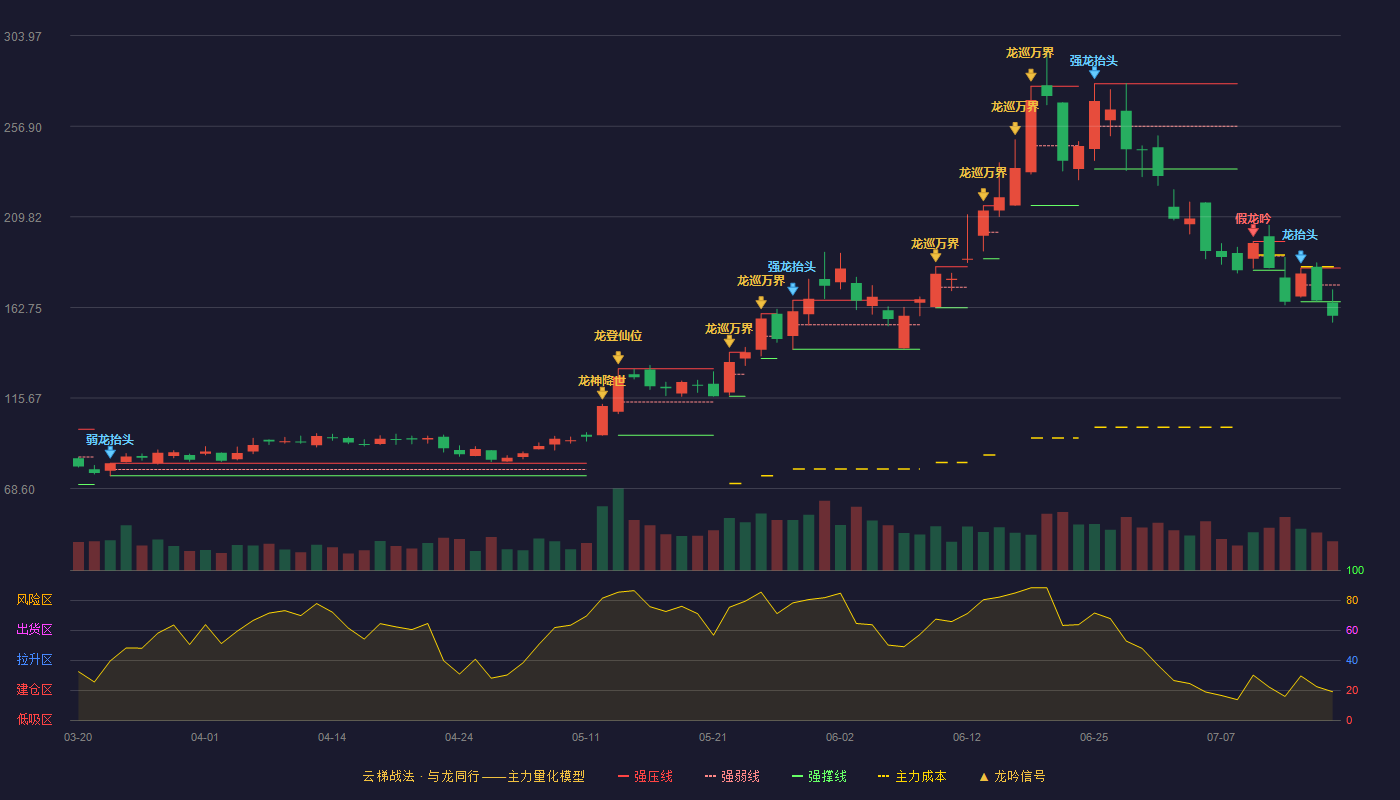Click the 04-01 date label

[x=205, y=737]
